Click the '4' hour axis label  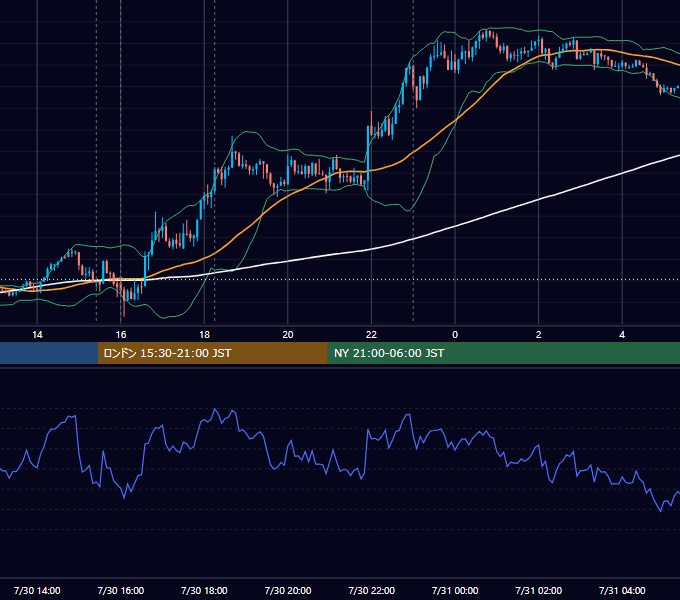click(x=622, y=335)
